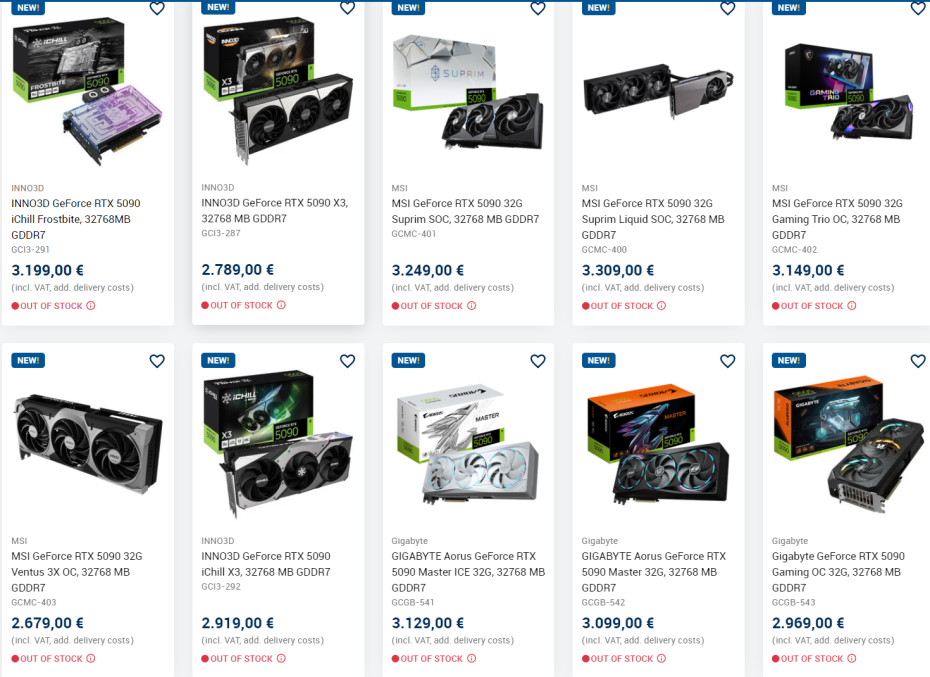Favorite the INNO3D iChill X3 with heart icon
Viewport: 930px width, 677px height.
coord(347,361)
